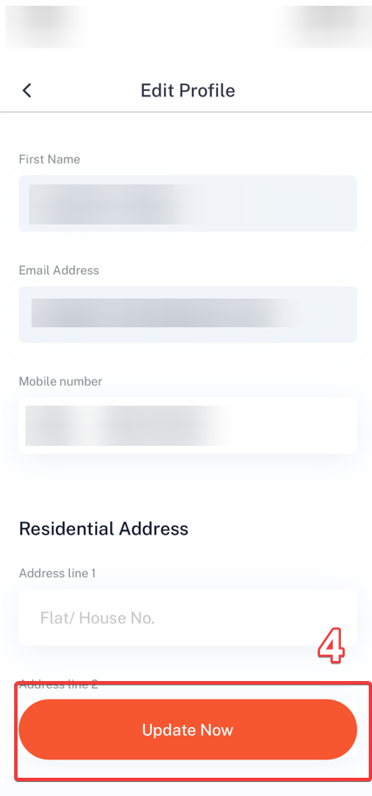Click the Mobile number label text

click(60, 381)
